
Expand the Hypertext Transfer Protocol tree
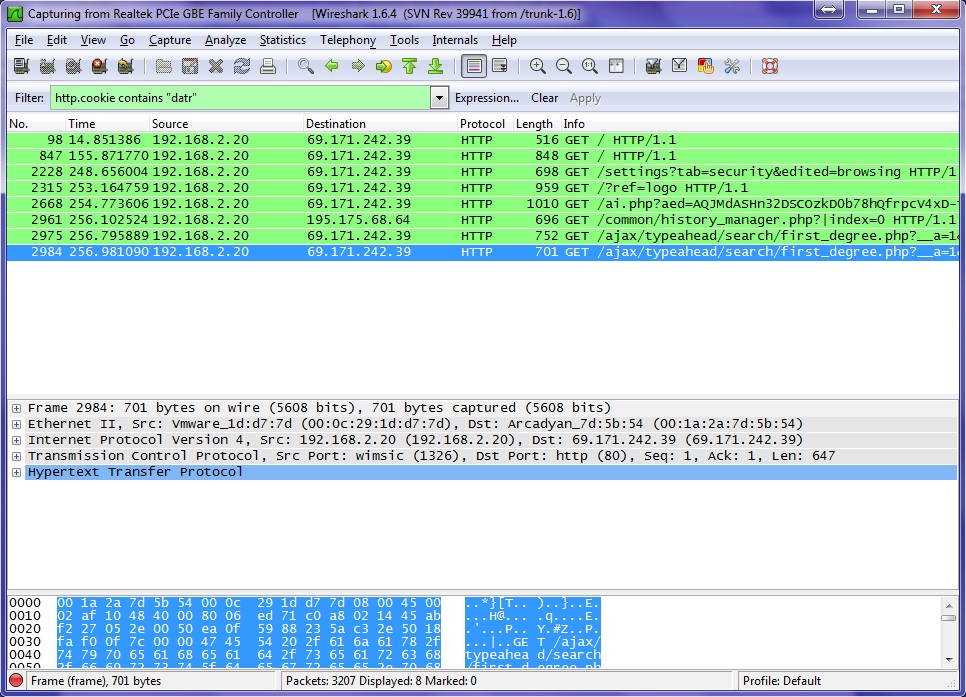pyautogui.click(x=16, y=472)
